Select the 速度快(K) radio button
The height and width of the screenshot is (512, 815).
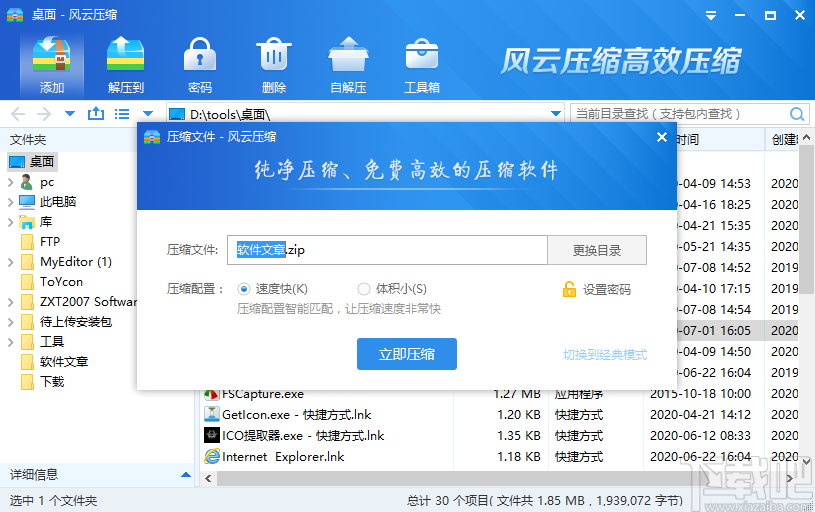click(x=243, y=288)
